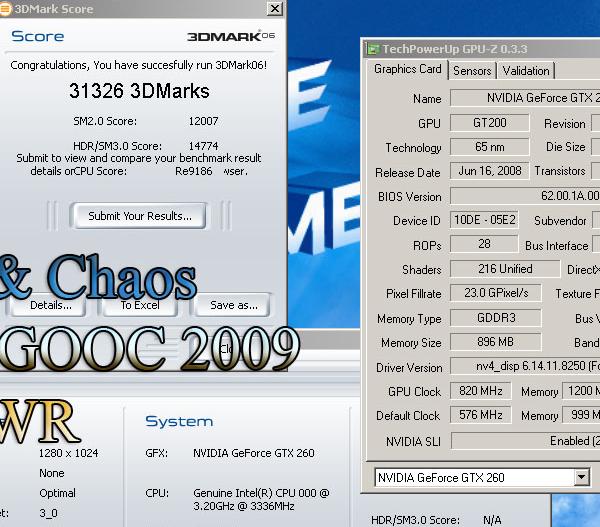600x527 pixels.
Task: Select the HDR/SM3.0 Score 14774 value
Action: 203,146
